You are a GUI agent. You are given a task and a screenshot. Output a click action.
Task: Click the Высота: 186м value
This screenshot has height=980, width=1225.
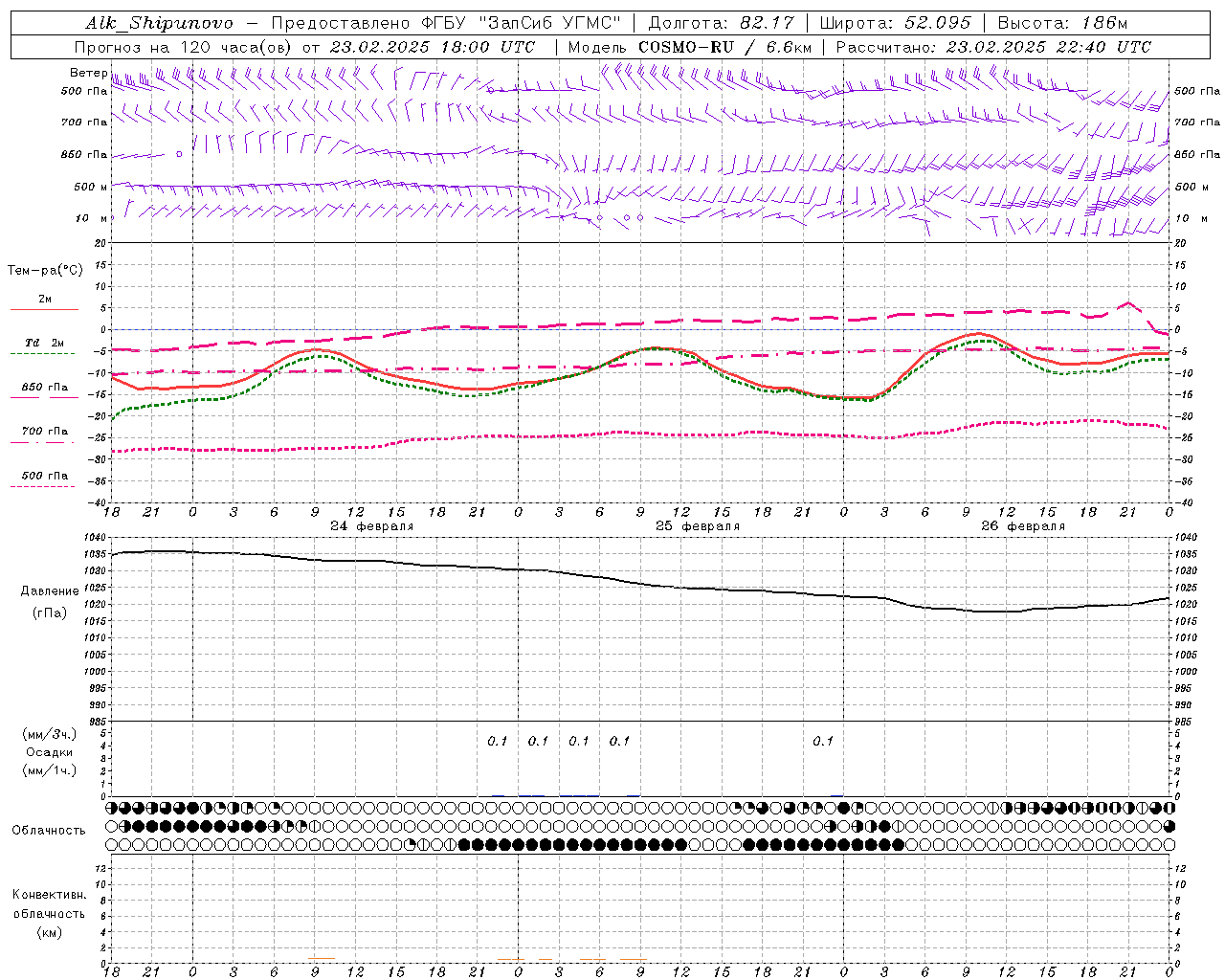pos(1062,23)
